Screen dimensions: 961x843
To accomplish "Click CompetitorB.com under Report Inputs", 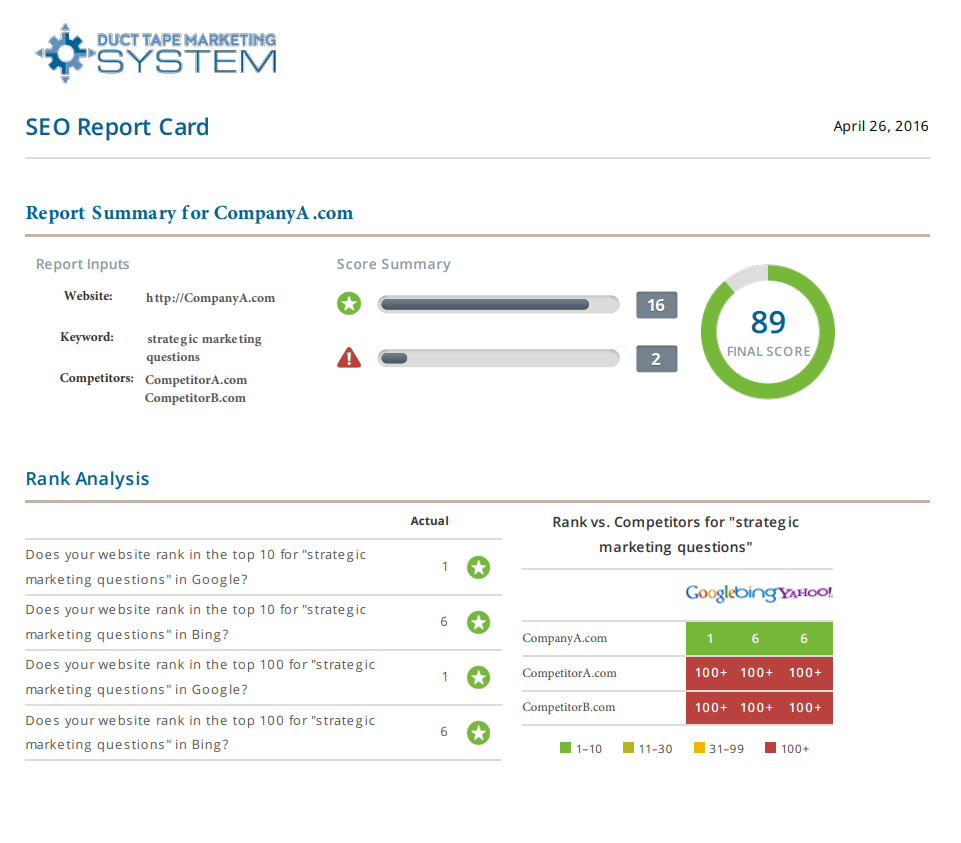I will [196, 398].
